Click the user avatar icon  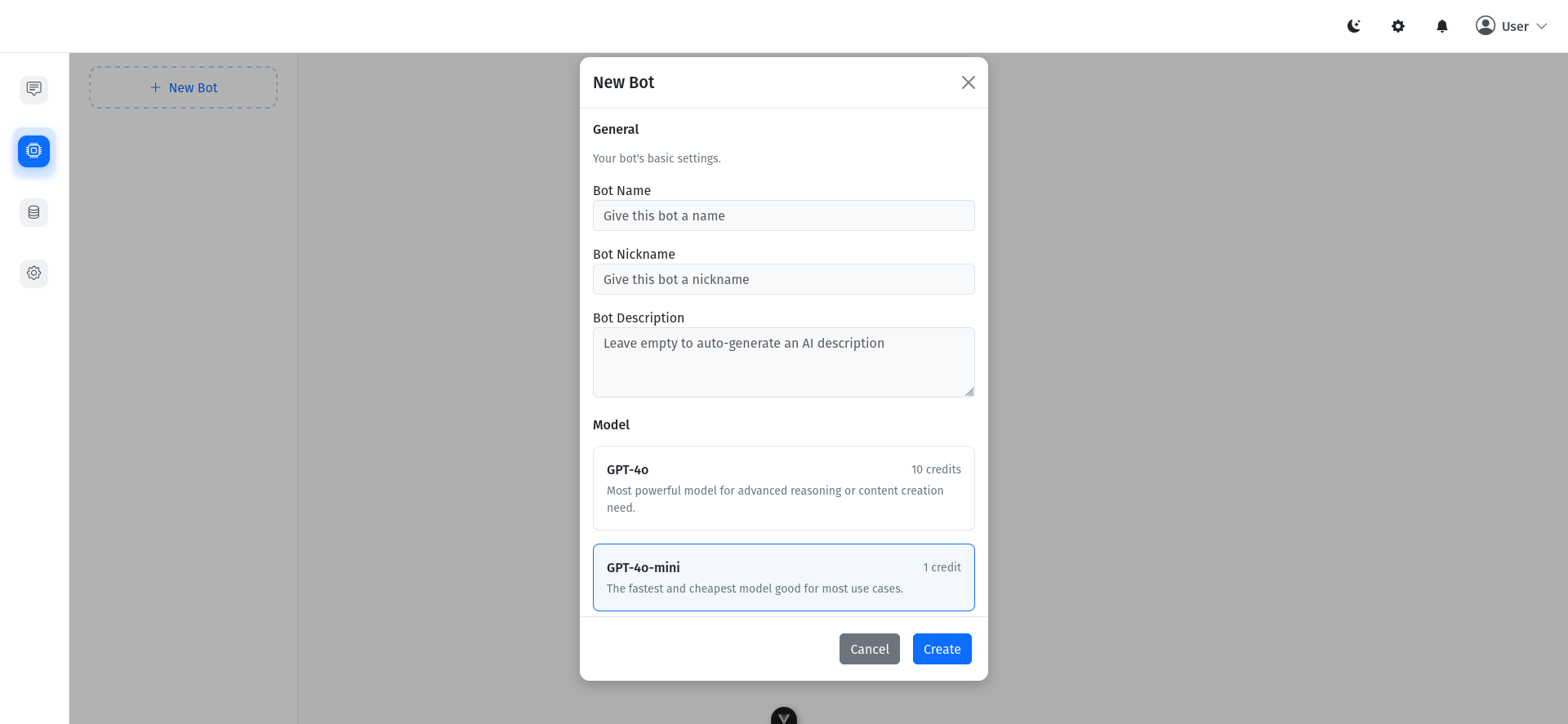tap(1486, 25)
